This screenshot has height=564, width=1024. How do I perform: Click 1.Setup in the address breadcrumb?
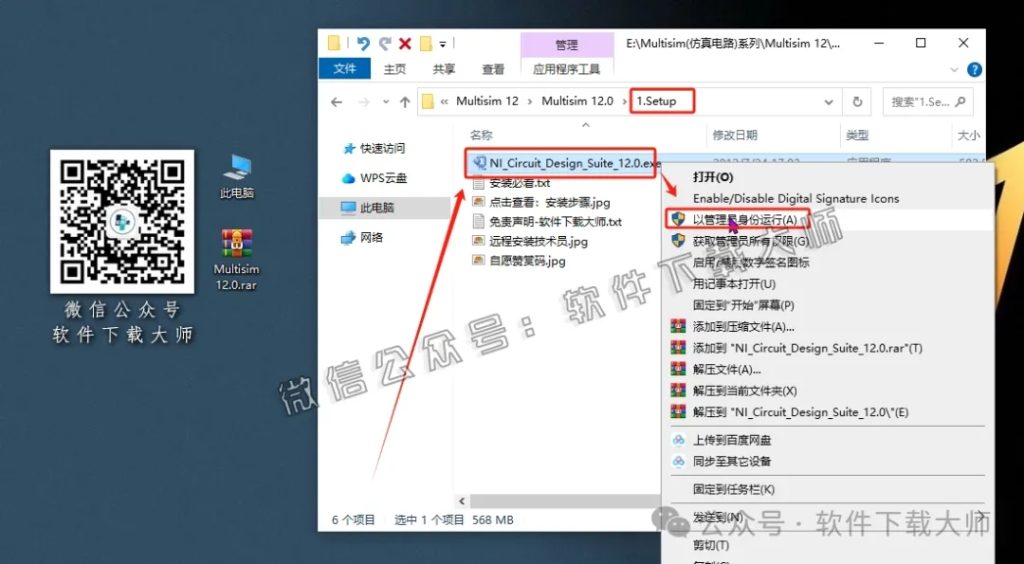657,101
